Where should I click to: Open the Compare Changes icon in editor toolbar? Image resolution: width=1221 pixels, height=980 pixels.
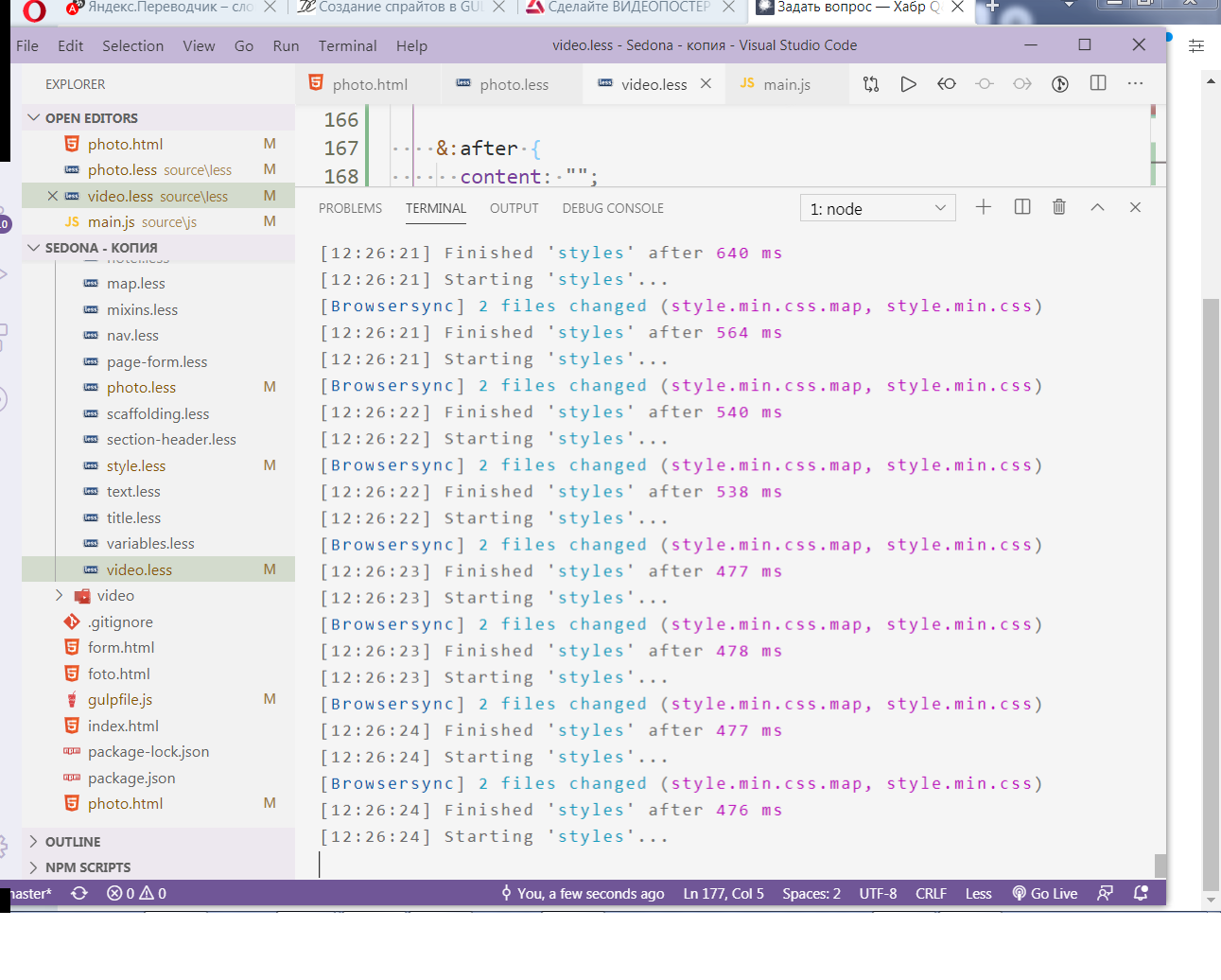tap(871, 84)
